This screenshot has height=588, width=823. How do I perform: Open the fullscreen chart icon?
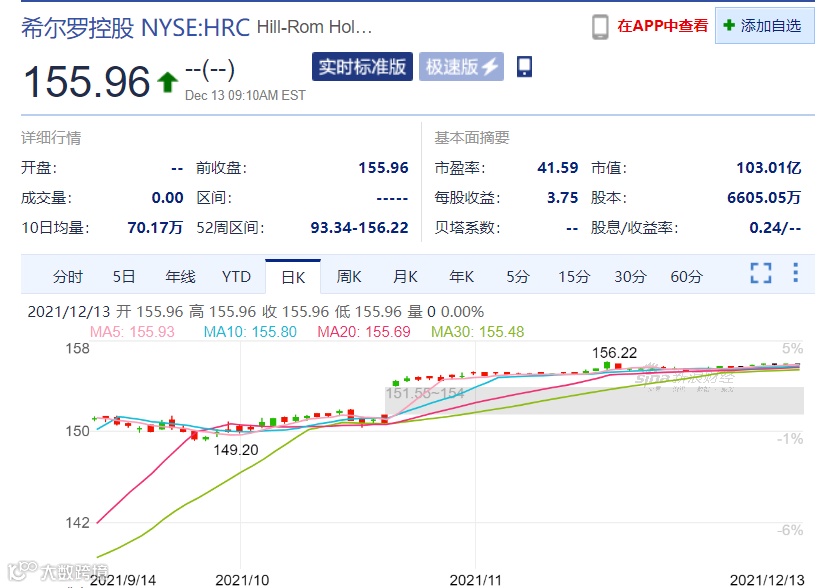[761, 273]
